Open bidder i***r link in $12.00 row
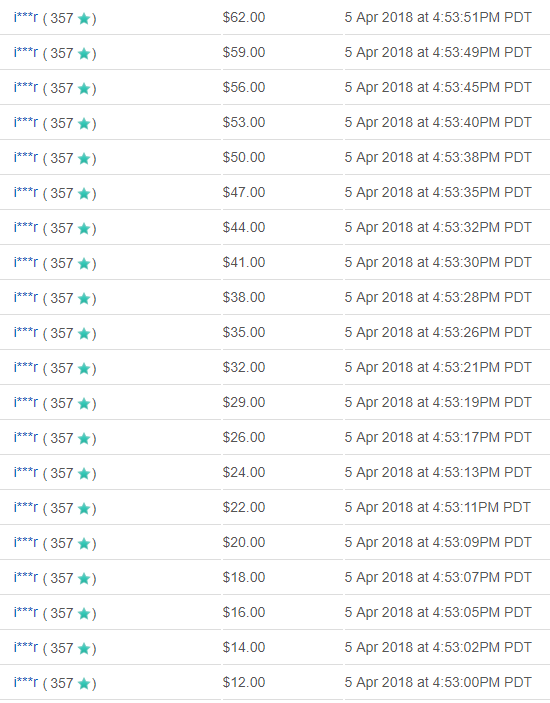 pos(26,682)
